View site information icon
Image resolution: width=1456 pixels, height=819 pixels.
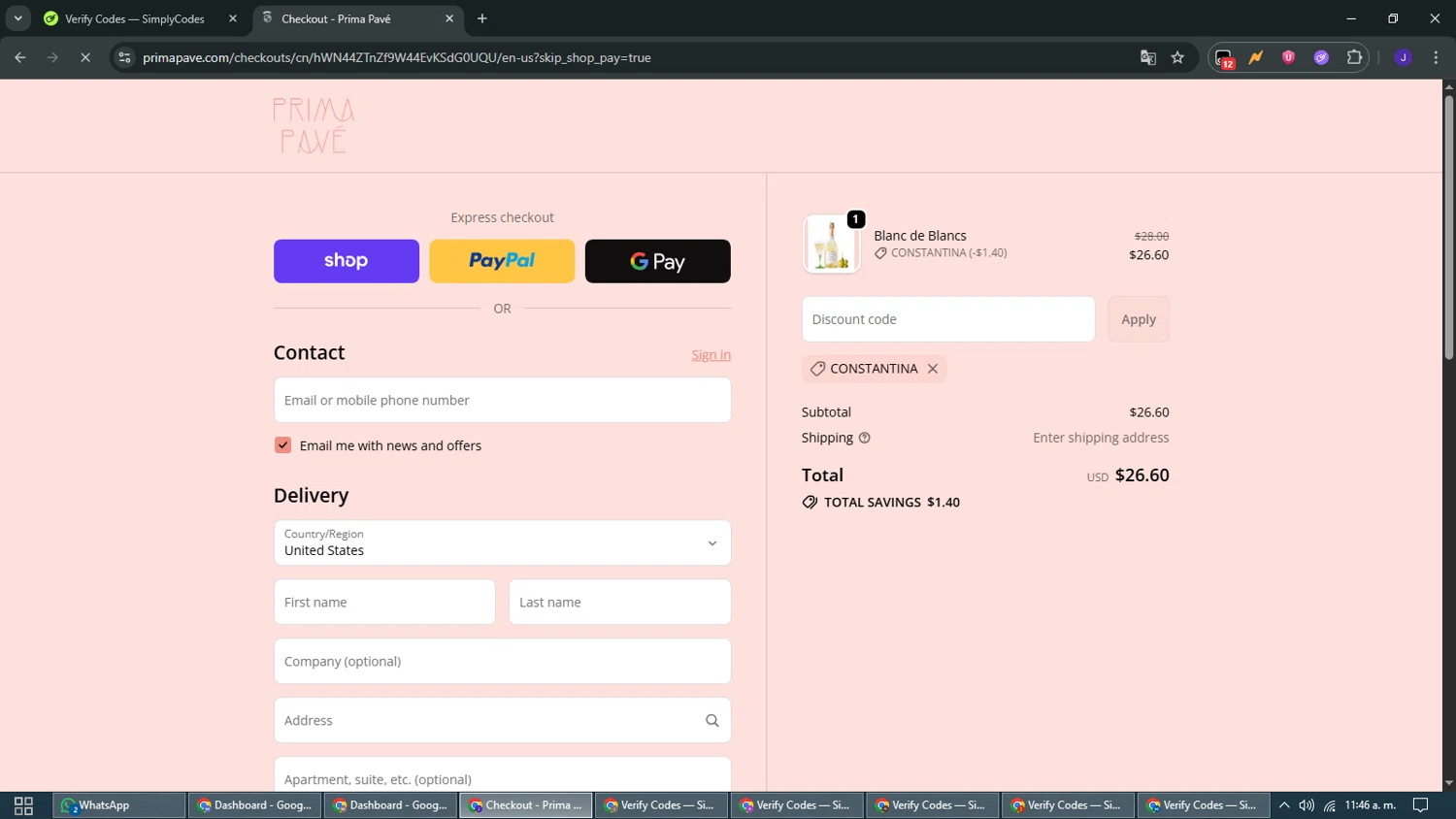[124, 57]
